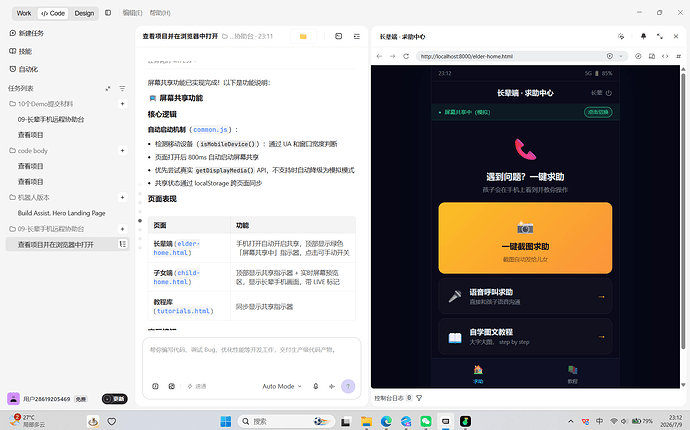Click the 点击切换 pill button
Image resolution: width=690 pixels, height=430 pixels.
pos(598,112)
